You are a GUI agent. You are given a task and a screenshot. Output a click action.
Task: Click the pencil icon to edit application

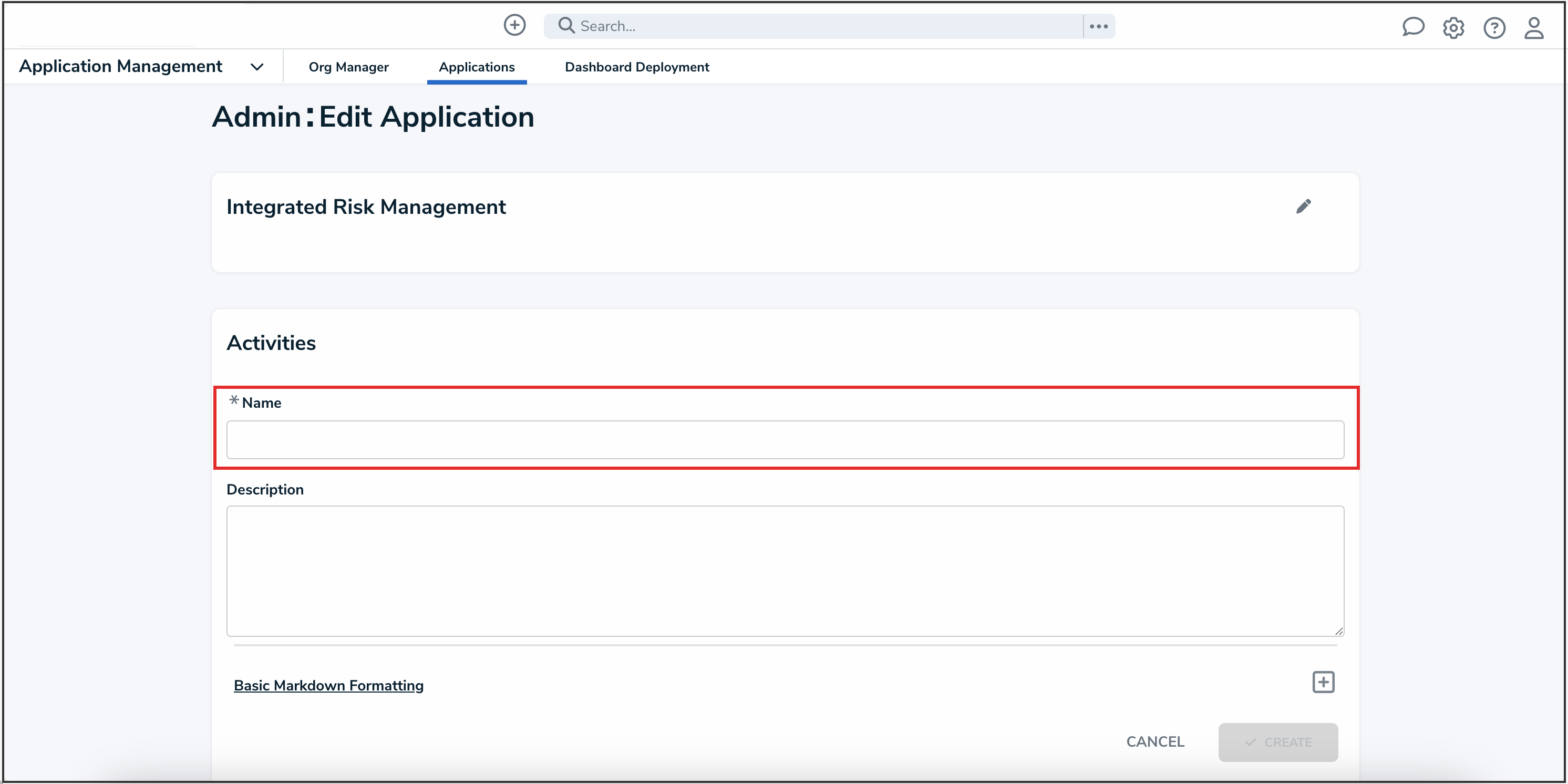point(1303,207)
